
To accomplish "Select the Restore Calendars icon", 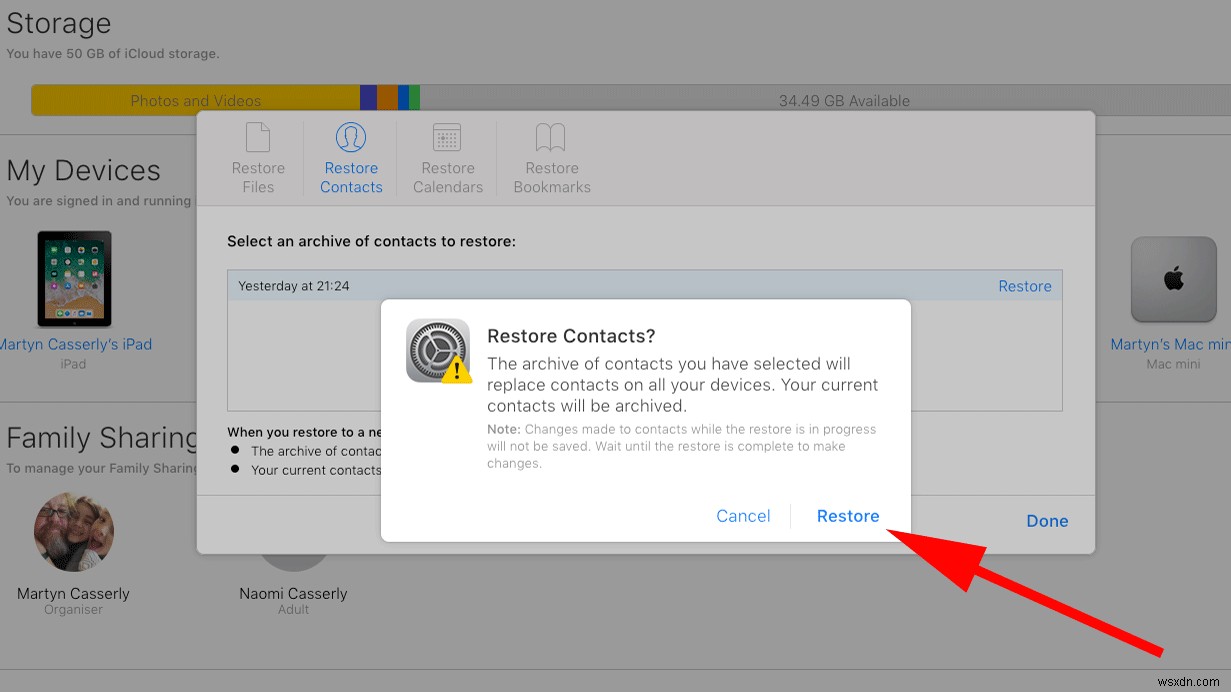I will click(x=447, y=138).
